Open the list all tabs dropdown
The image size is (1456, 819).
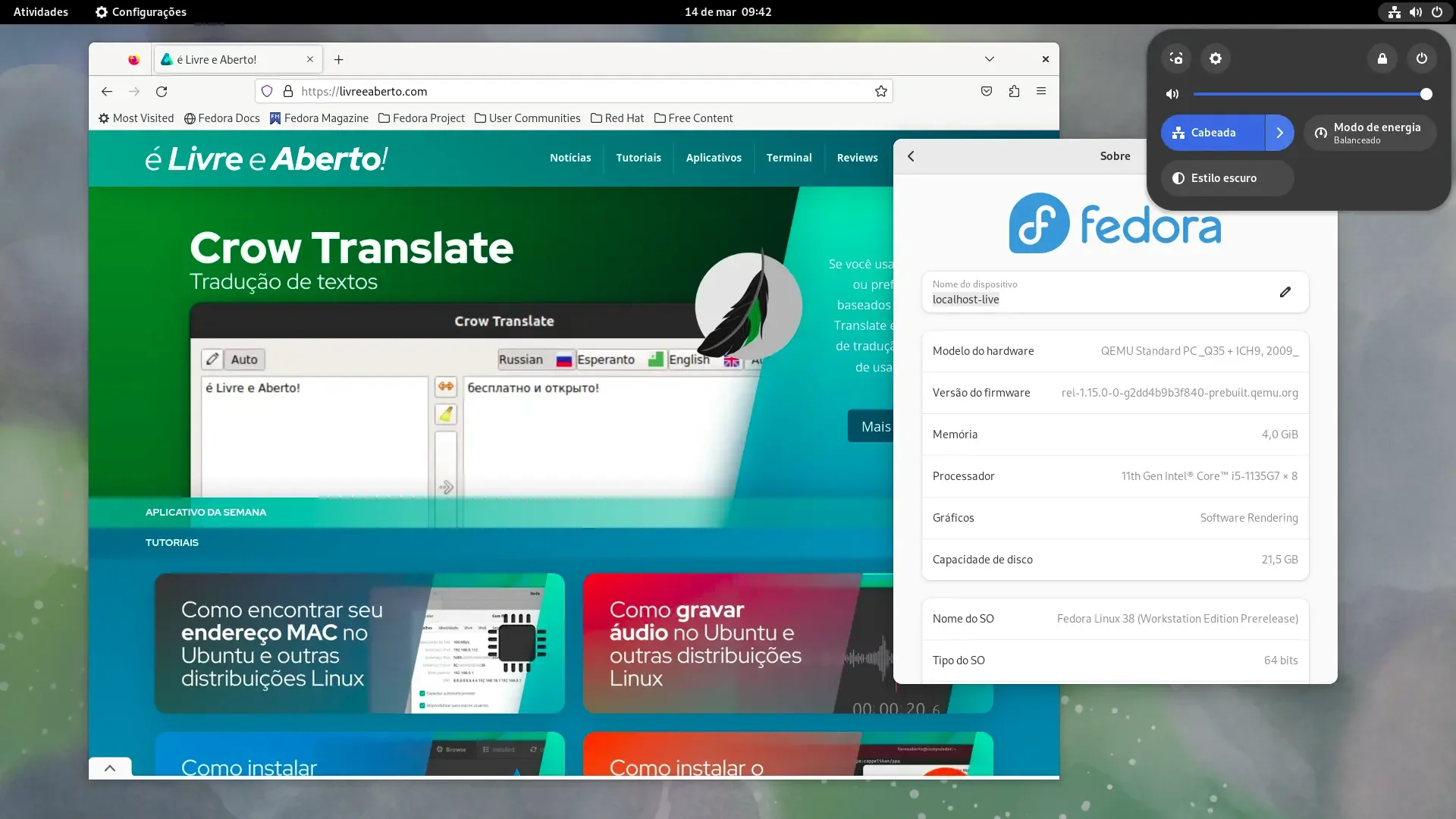pos(990,59)
